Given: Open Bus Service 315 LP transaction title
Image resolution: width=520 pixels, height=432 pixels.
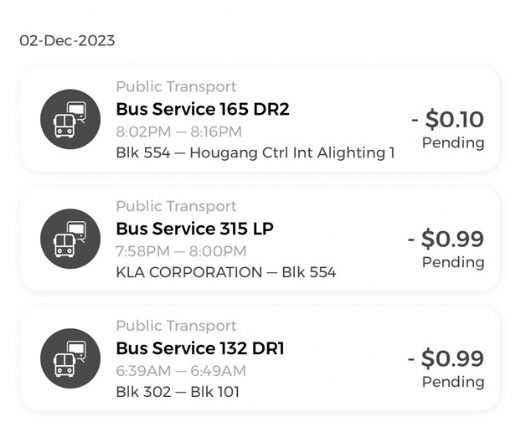Looking at the screenshot, I should (x=195, y=229).
